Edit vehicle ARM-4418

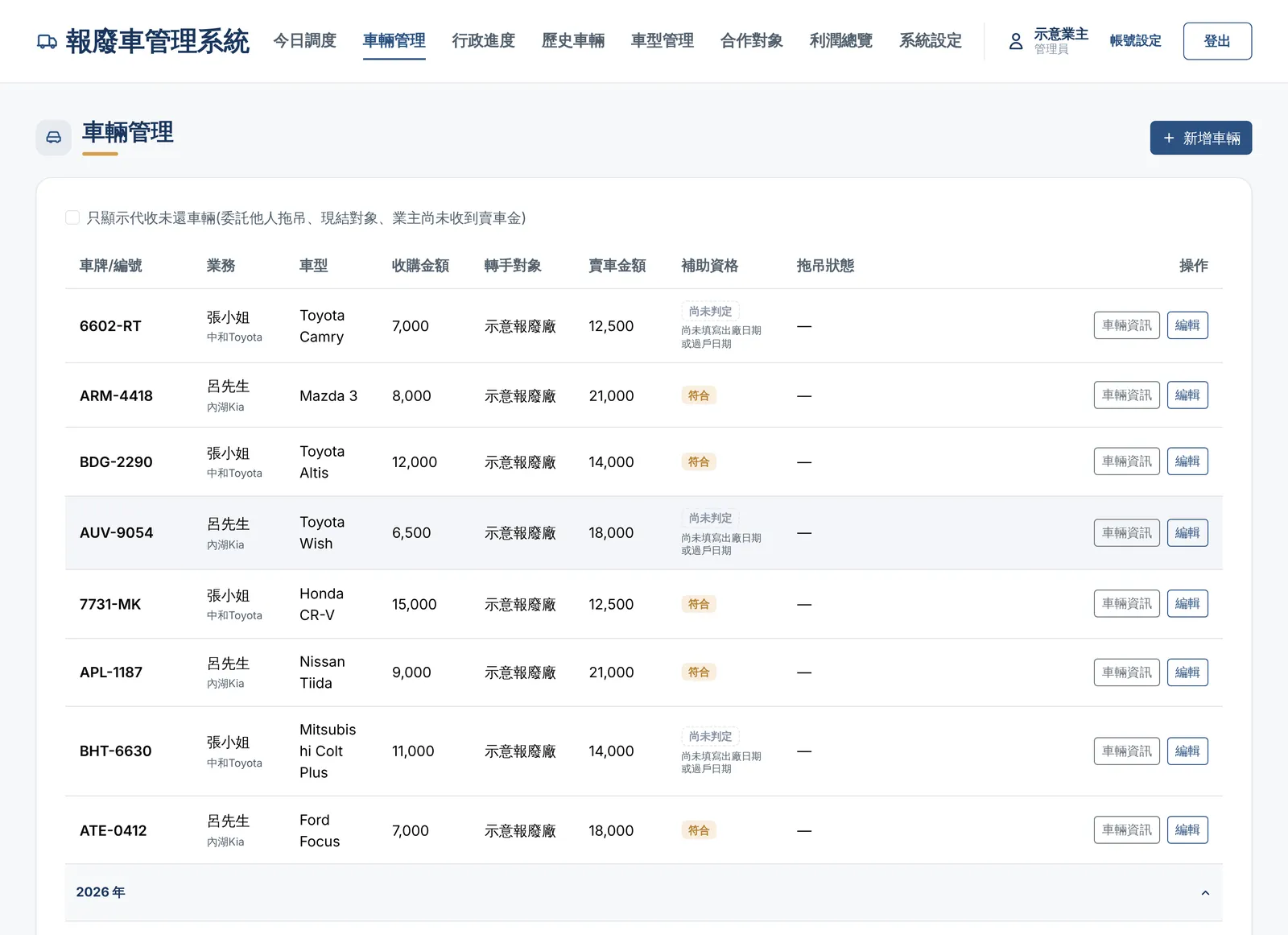[1187, 395]
